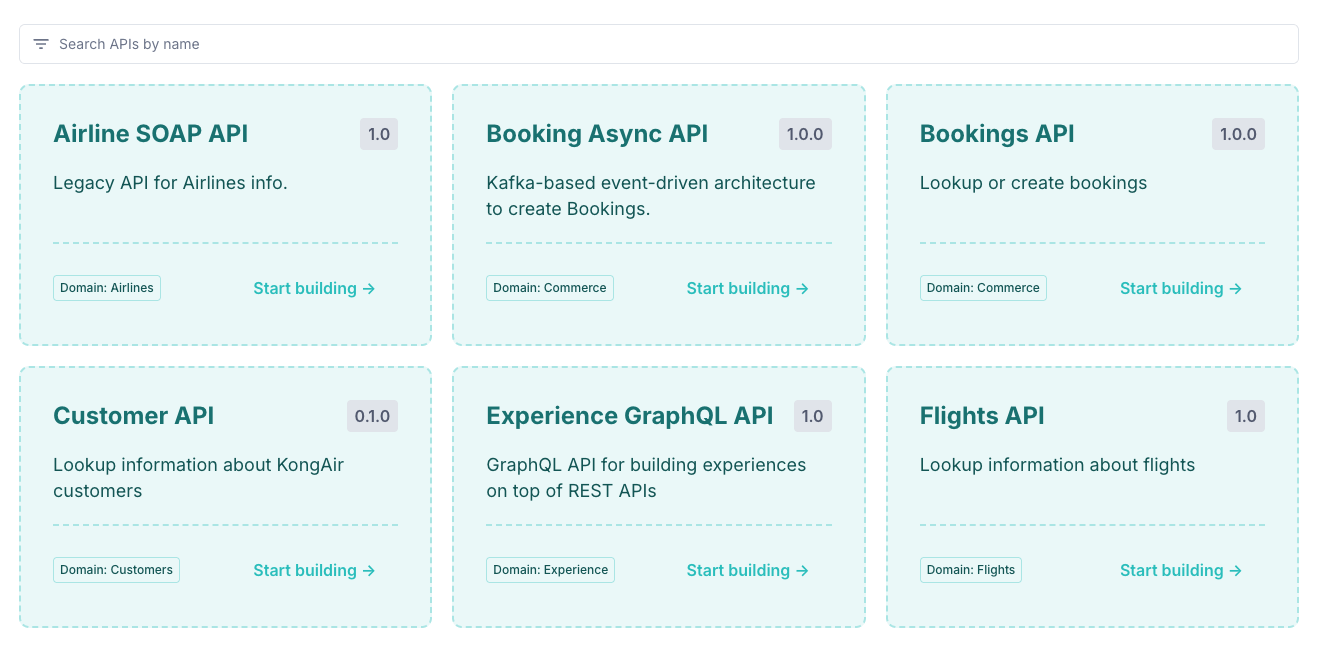Open the Flights API card

1091,497
